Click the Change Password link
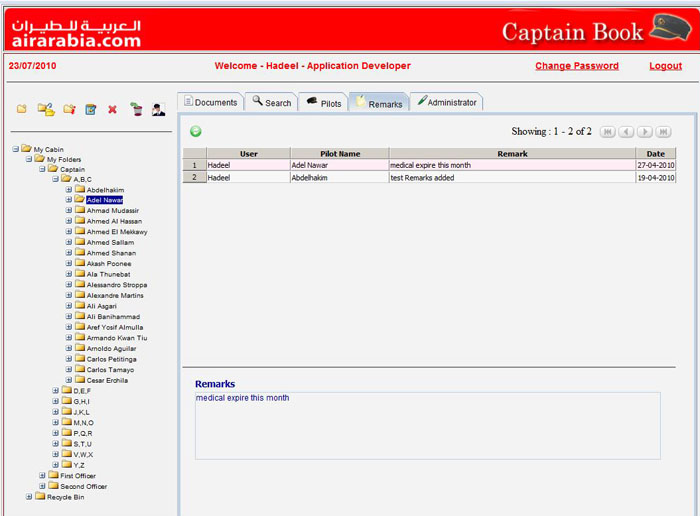 576,66
